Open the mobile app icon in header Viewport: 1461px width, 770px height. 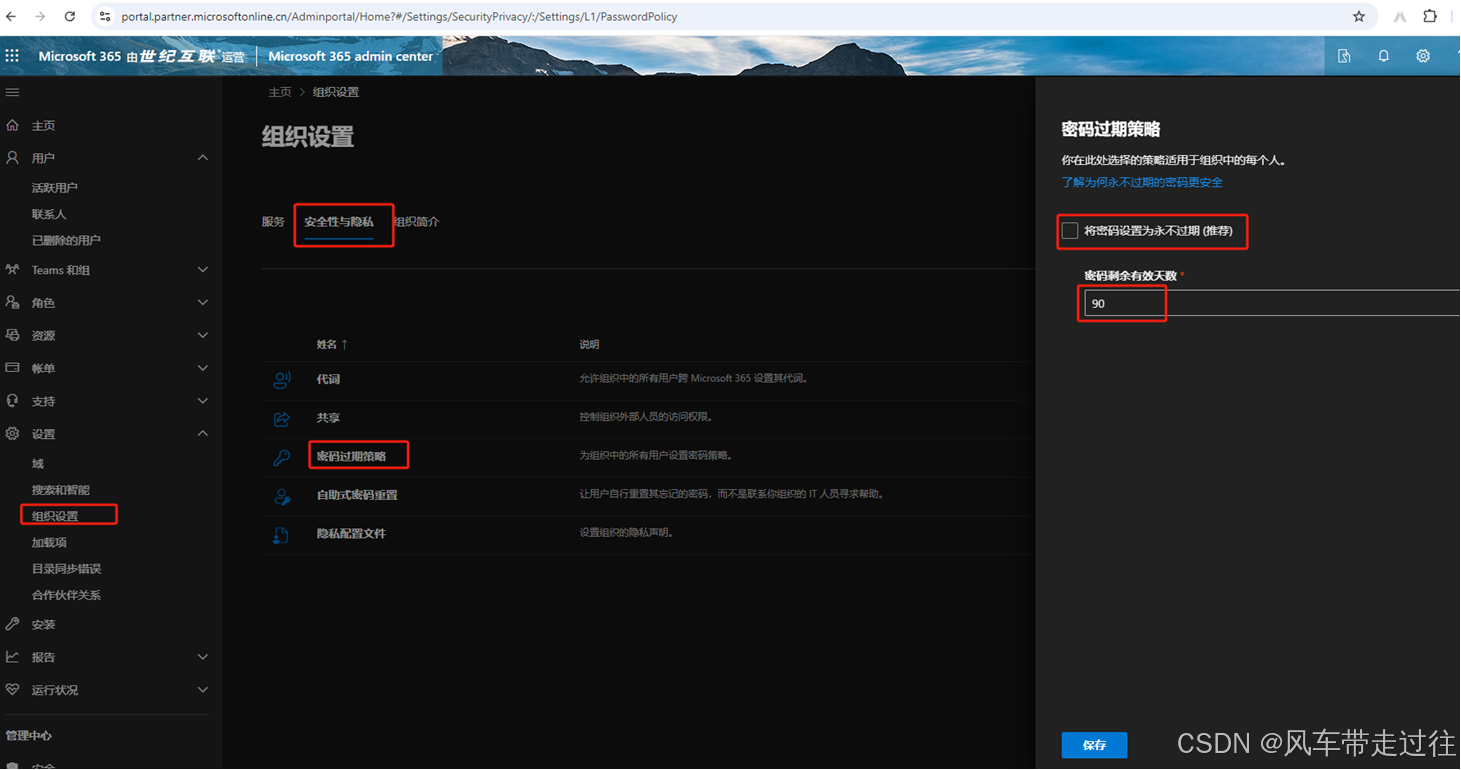tap(1344, 56)
